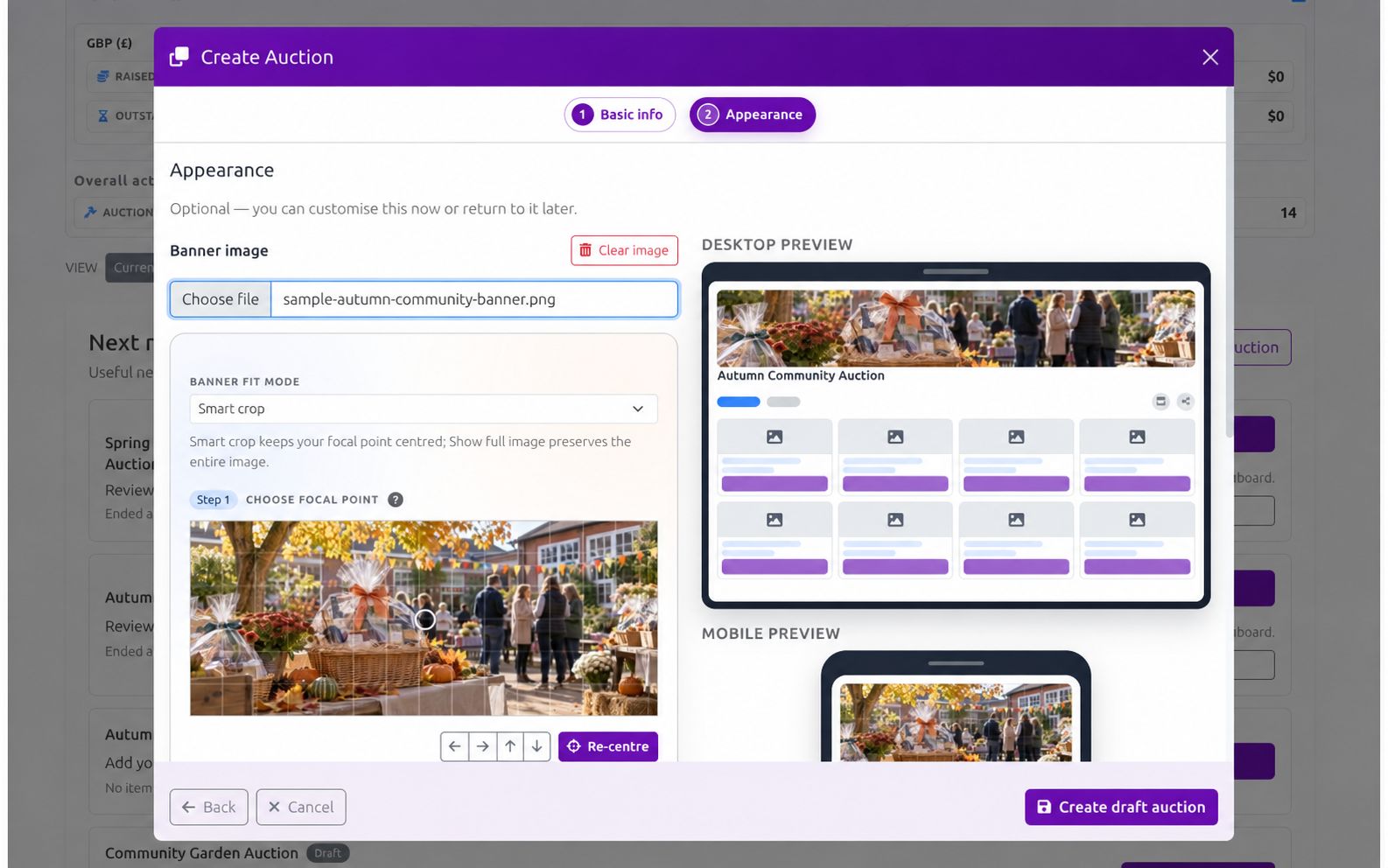Click the Draft badge on Community Garden Auction
1388x868 pixels.
328,853
